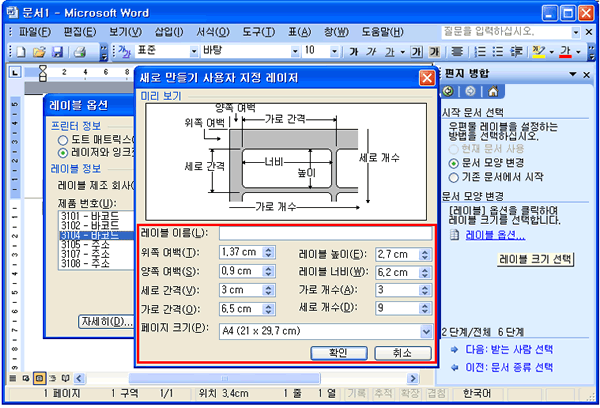Viewport: 600px width, 408px height.
Task: Go forward in Mail Merge pane
Action: click(470, 91)
